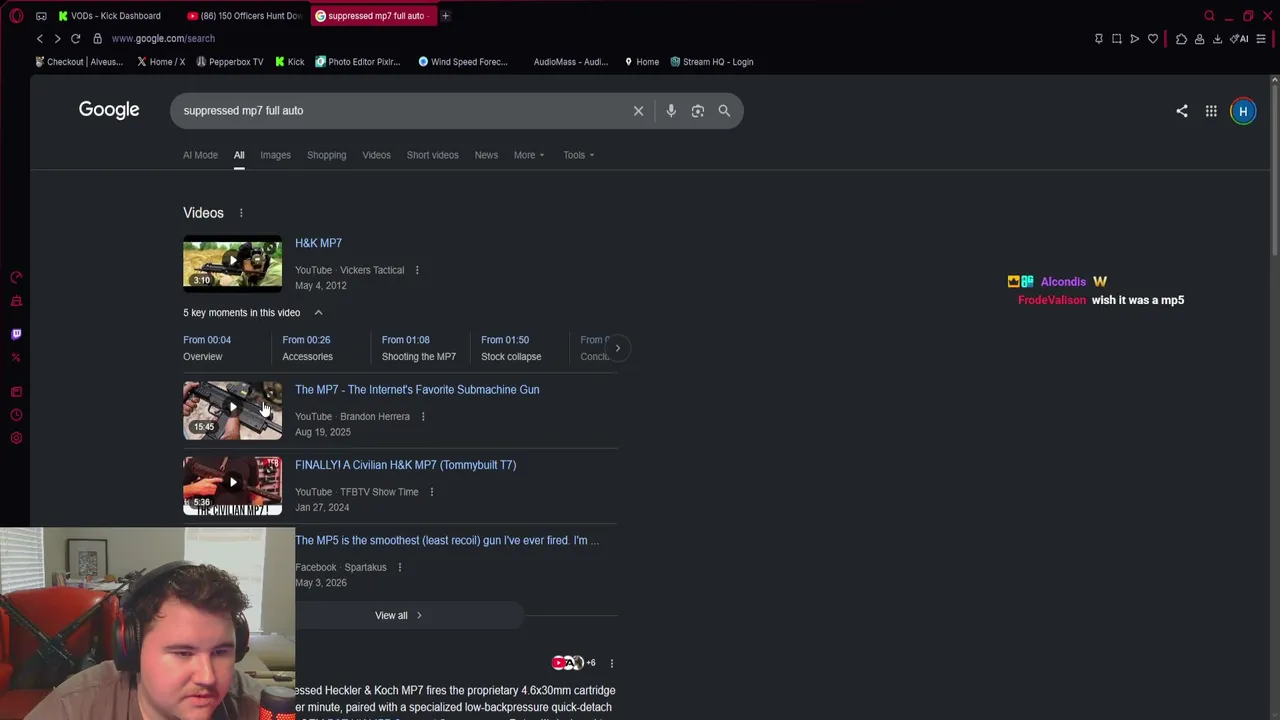Screen dimensions: 1280x720
Task: Open H&K MP7 video link
Action: point(318,243)
